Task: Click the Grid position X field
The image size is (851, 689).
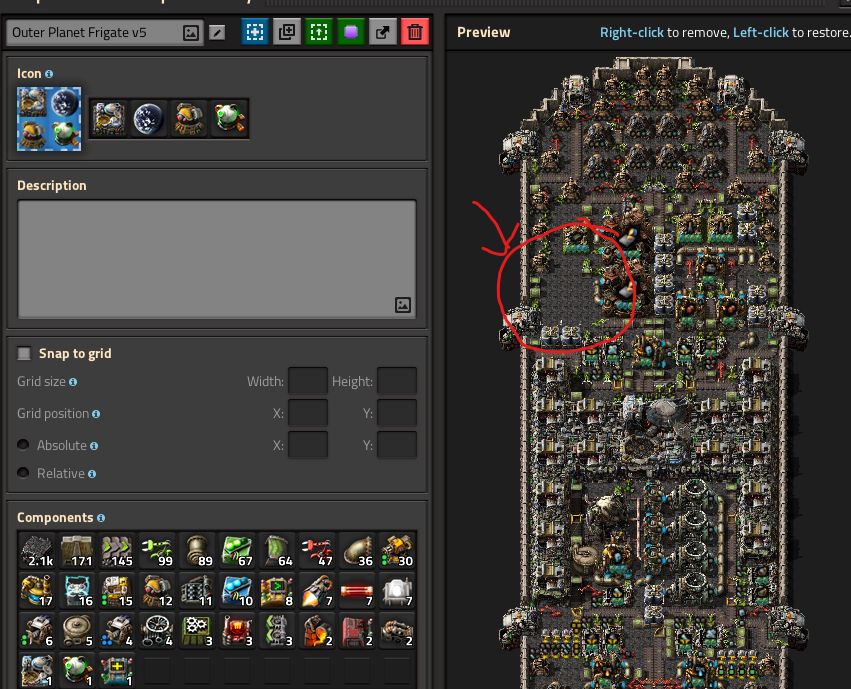Action: coord(308,413)
